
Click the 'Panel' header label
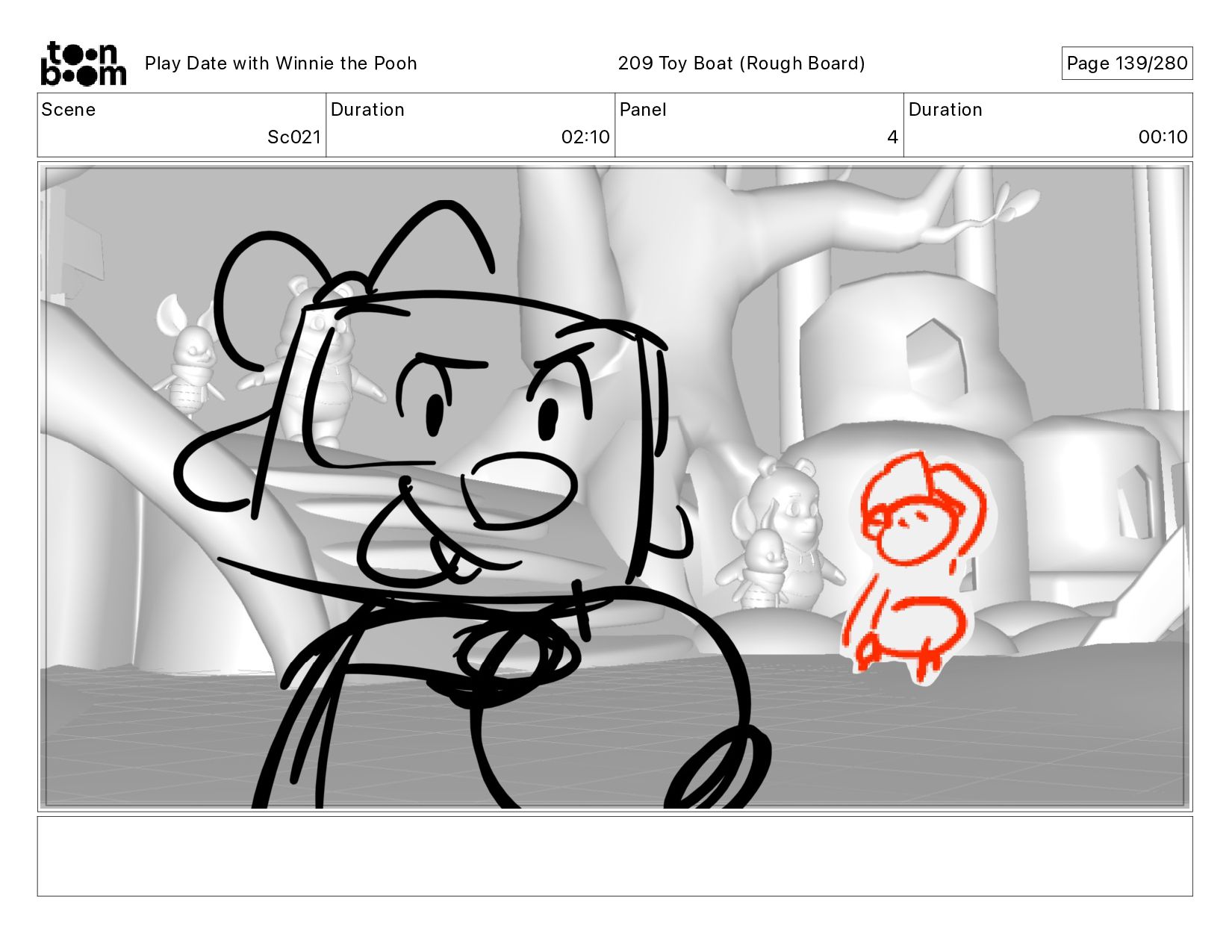(643, 110)
